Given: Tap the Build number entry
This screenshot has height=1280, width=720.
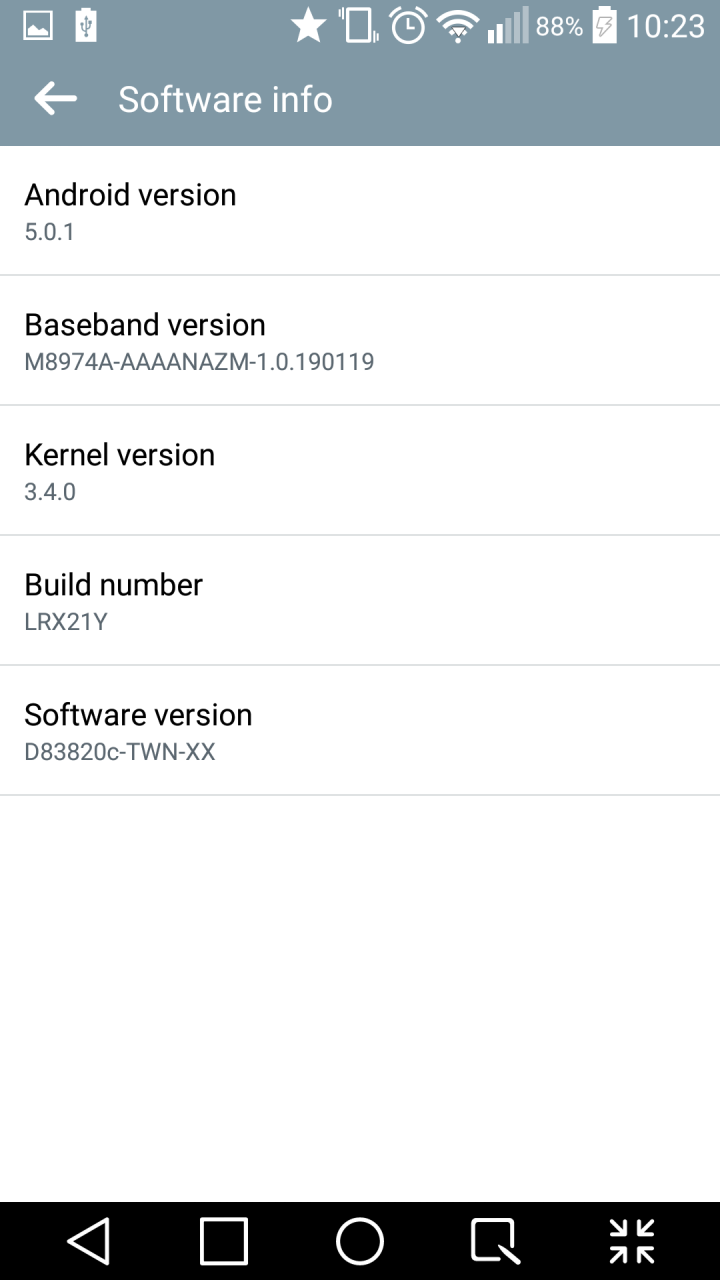Looking at the screenshot, I should click(360, 601).
